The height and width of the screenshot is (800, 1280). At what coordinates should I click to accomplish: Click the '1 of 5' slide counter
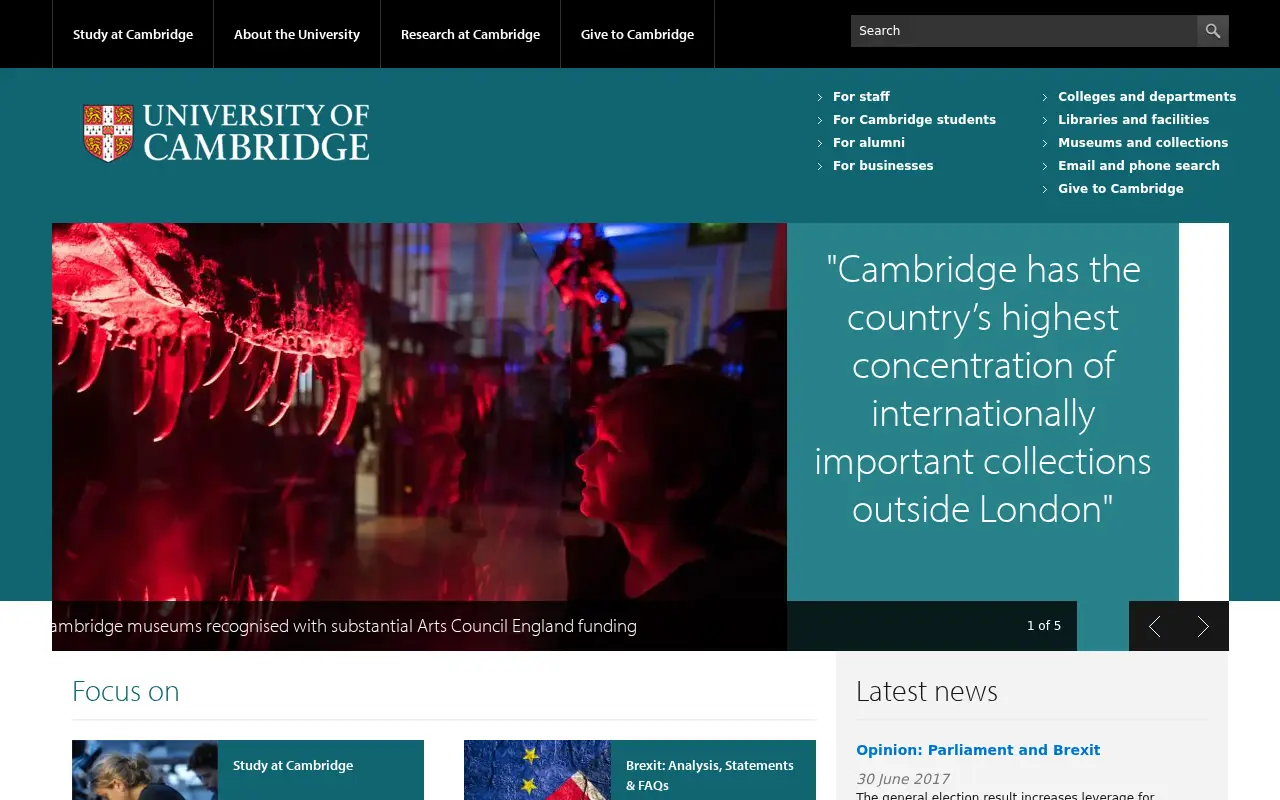tap(1044, 626)
